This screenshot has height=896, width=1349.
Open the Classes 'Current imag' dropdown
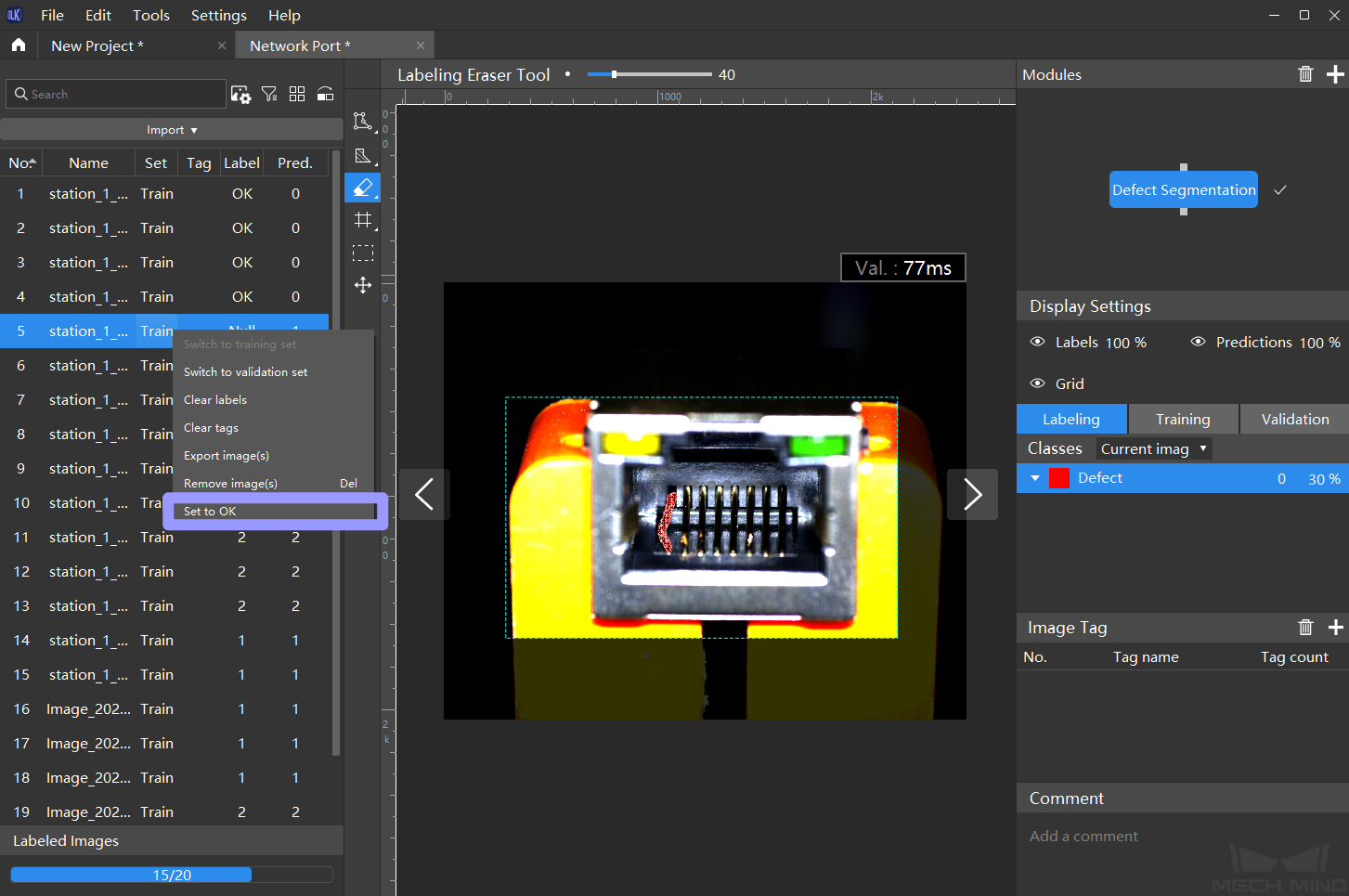pos(1154,448)
